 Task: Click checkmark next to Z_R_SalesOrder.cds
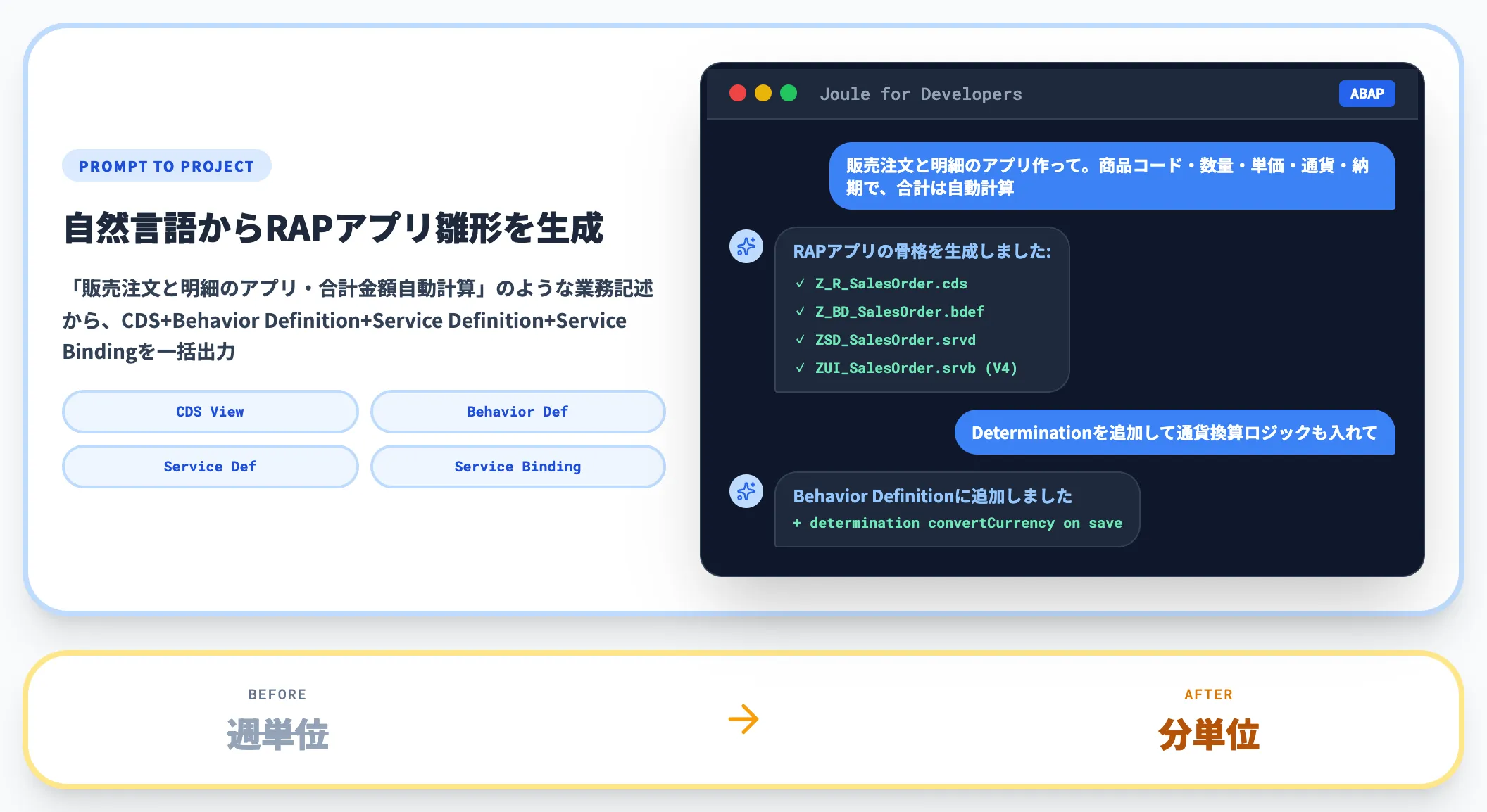[800, 284]
